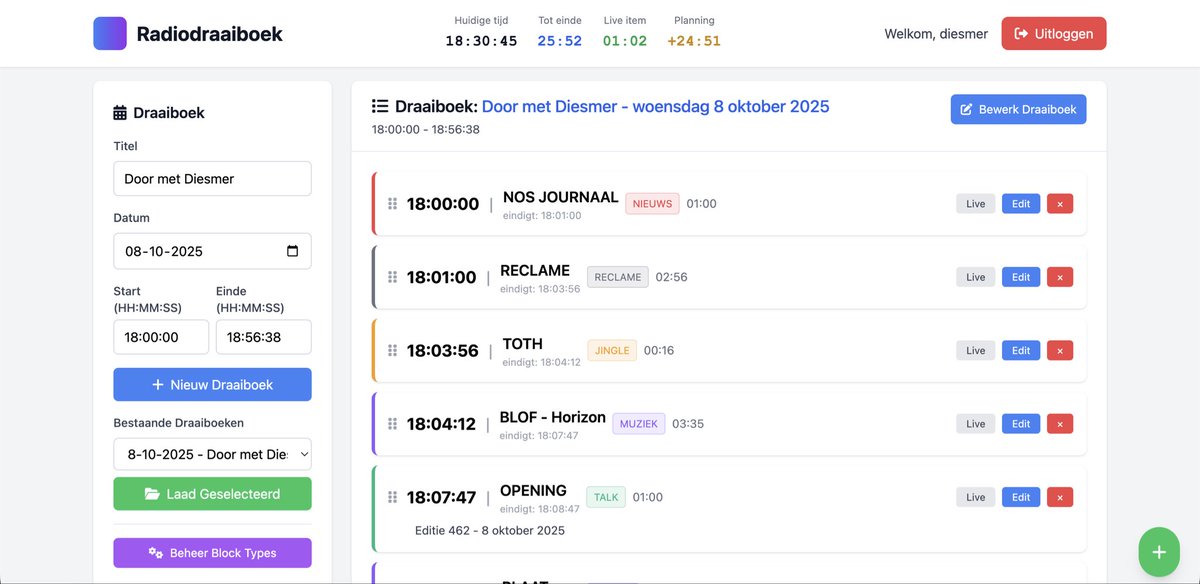Set OPENING item as Live

[x=975, y=497]
